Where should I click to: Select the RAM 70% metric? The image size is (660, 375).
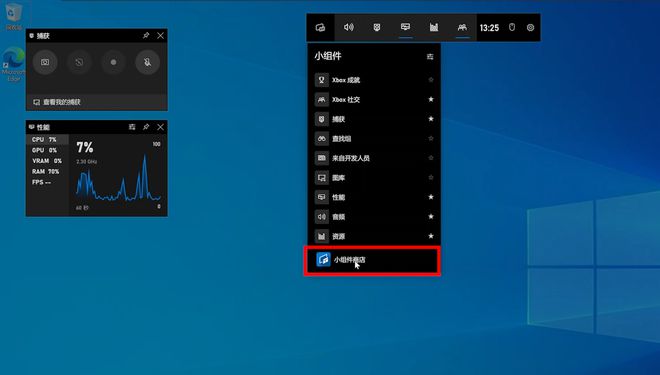click(48, 172)
